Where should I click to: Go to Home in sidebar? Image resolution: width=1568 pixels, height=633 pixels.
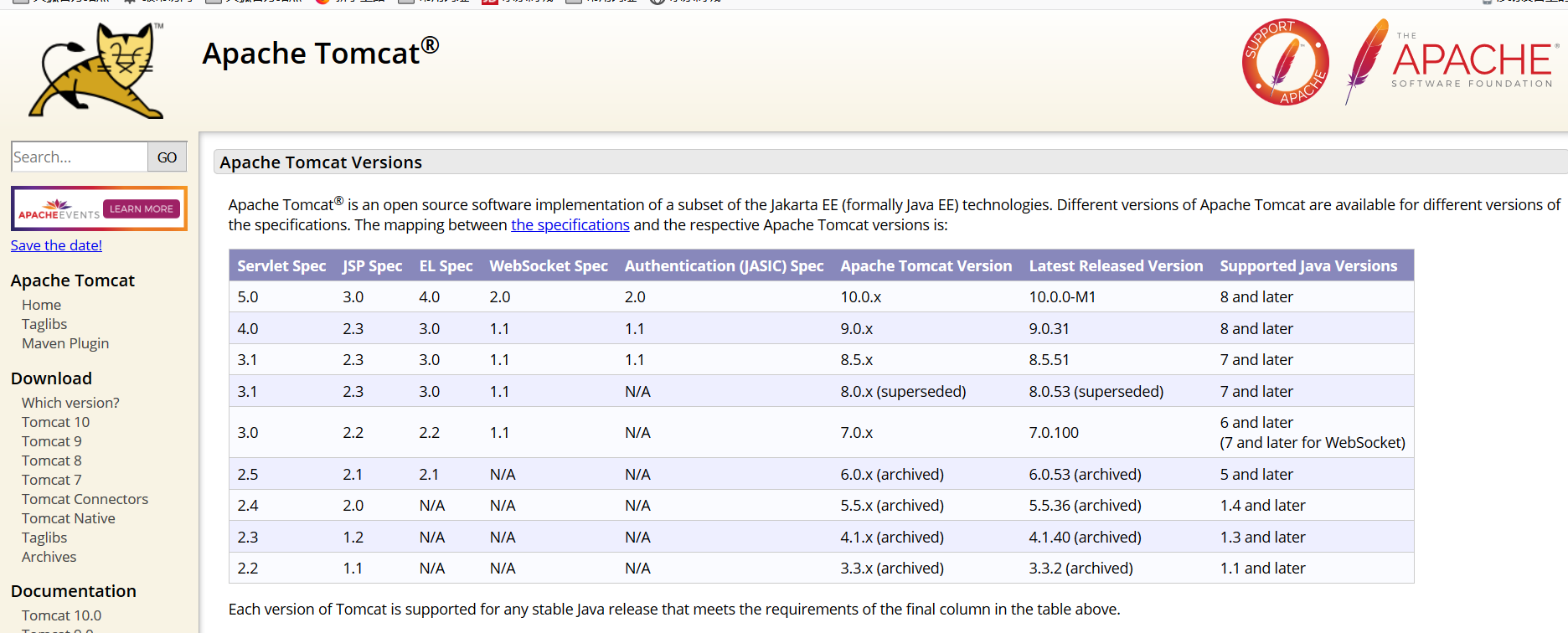point(41,305)
